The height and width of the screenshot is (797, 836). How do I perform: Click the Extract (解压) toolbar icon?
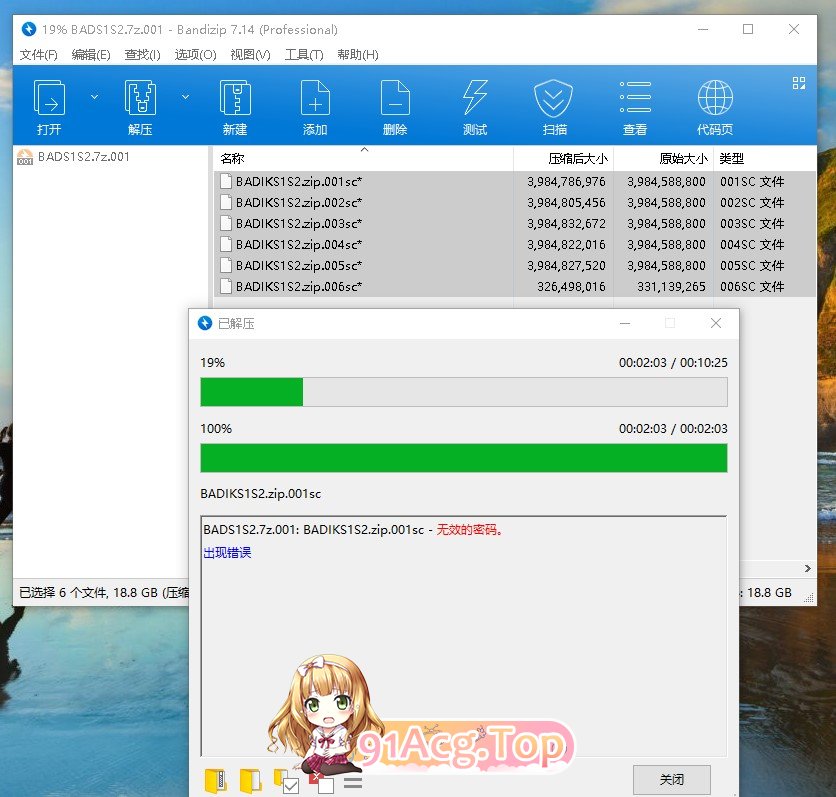(140, 107)
